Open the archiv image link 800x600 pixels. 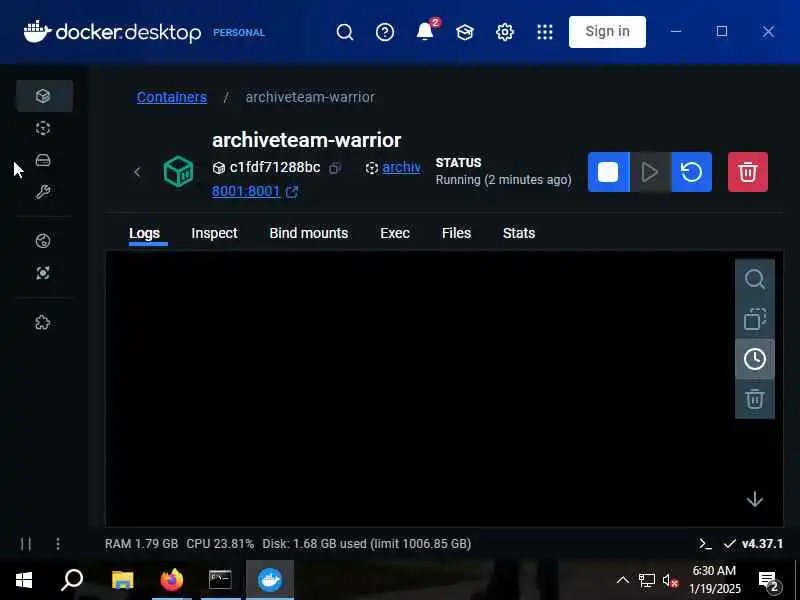pyautogui.click(x=401, y=167)
